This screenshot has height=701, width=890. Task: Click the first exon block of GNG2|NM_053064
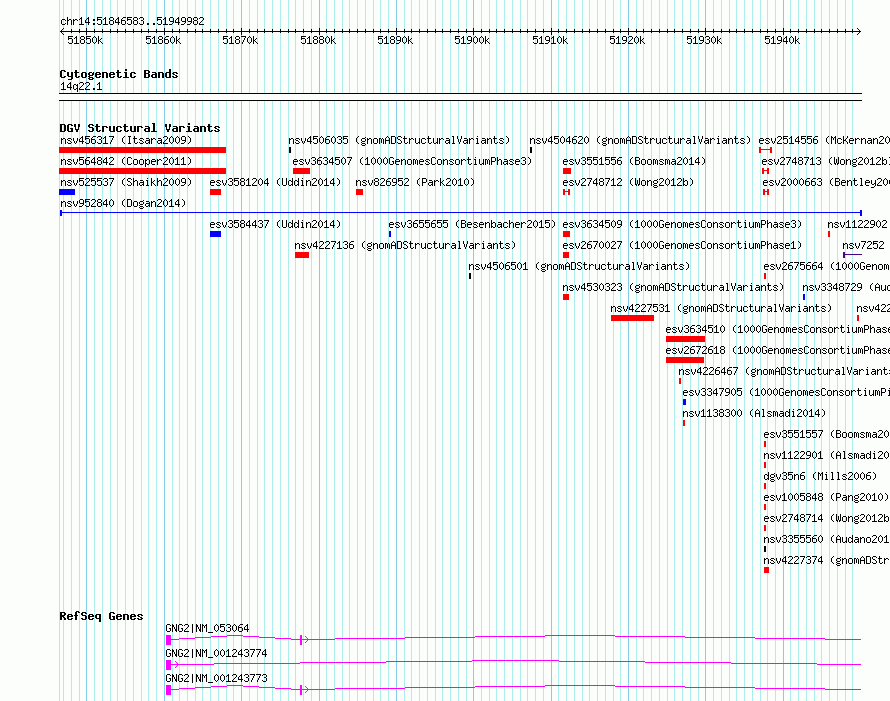pos(169,640)
